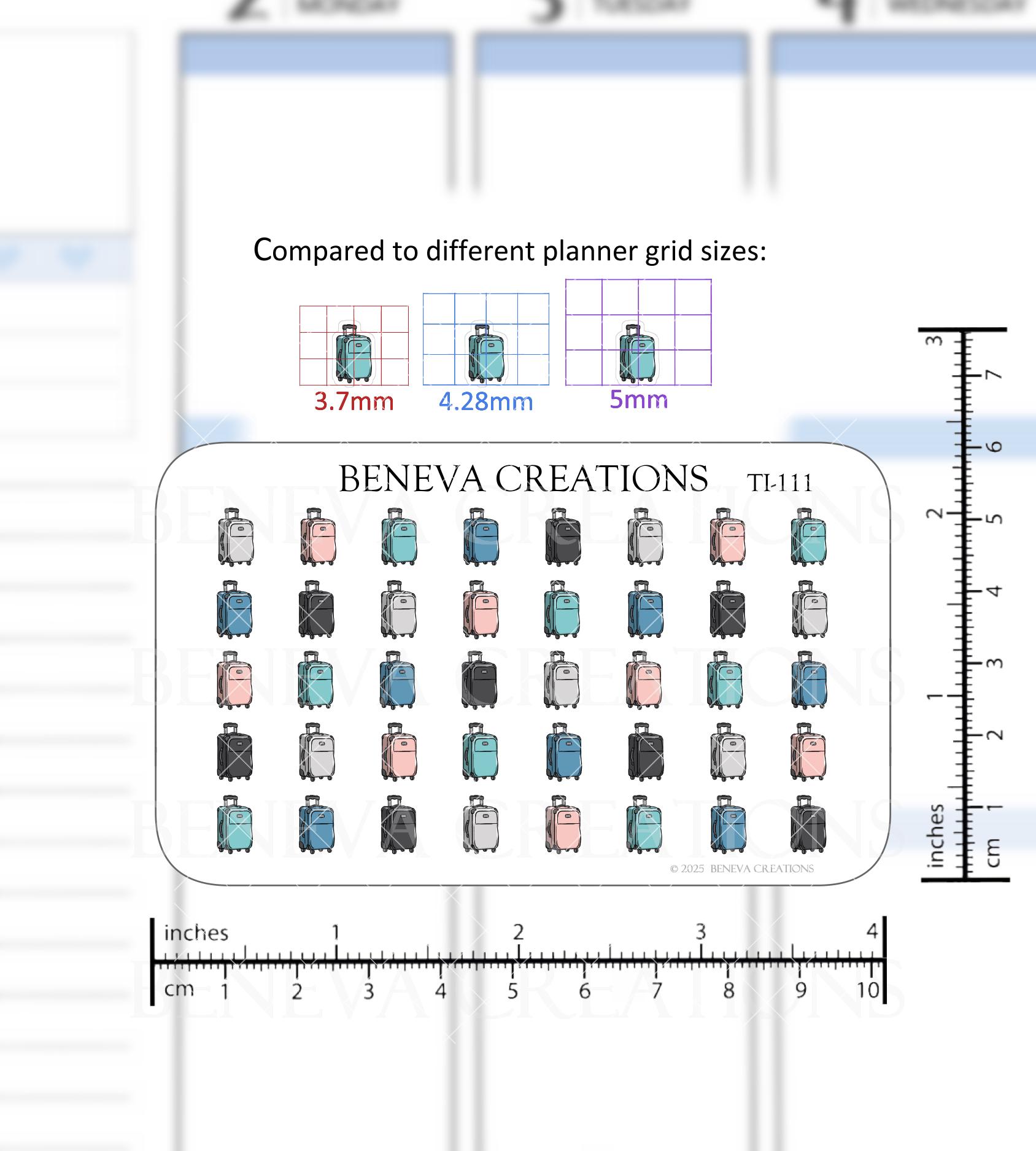Click the TI-111 sheet code label
Screen dimensions: 1036x1151
[779, 482]
